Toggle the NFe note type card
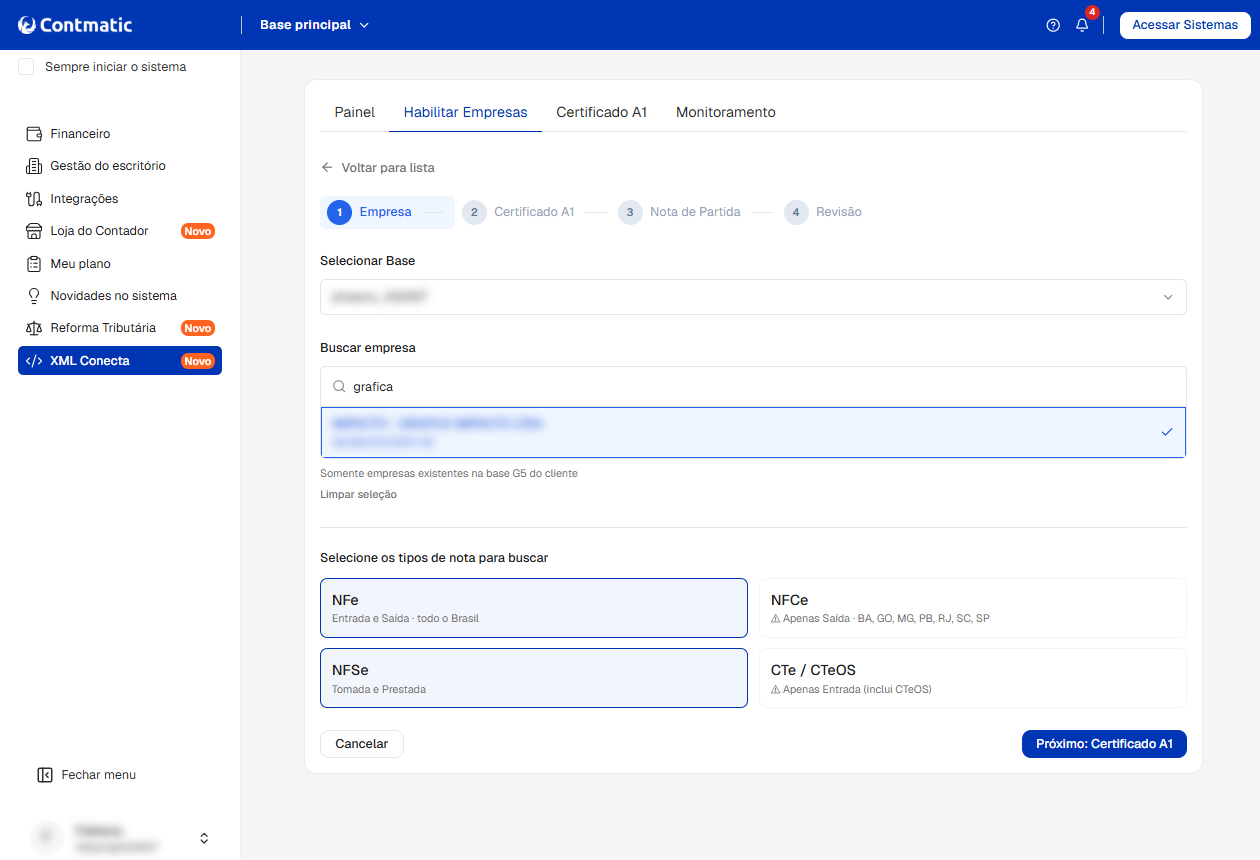 tap(534, 608)
